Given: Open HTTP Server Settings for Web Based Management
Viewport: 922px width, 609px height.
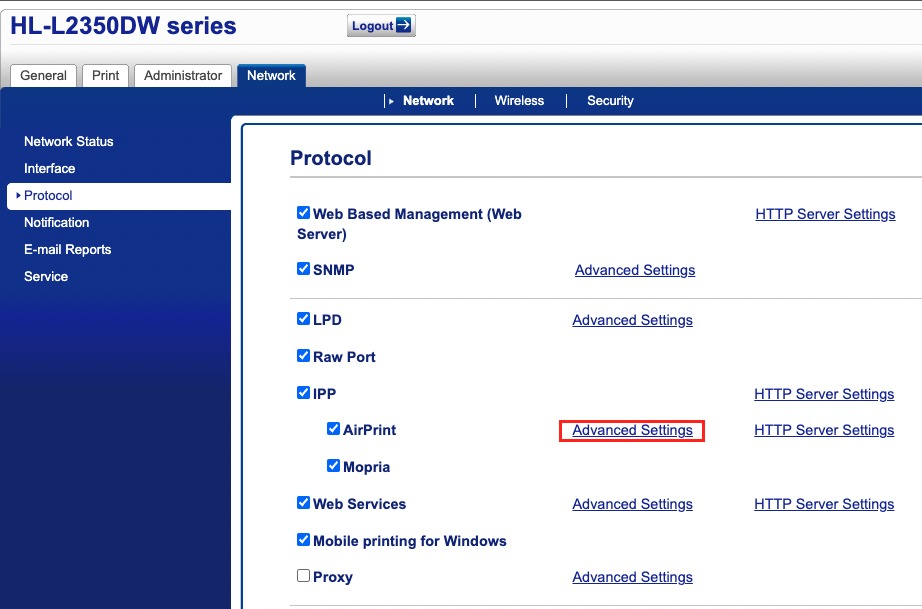Looking at the screenshot, I should click(x=826, y=214).
